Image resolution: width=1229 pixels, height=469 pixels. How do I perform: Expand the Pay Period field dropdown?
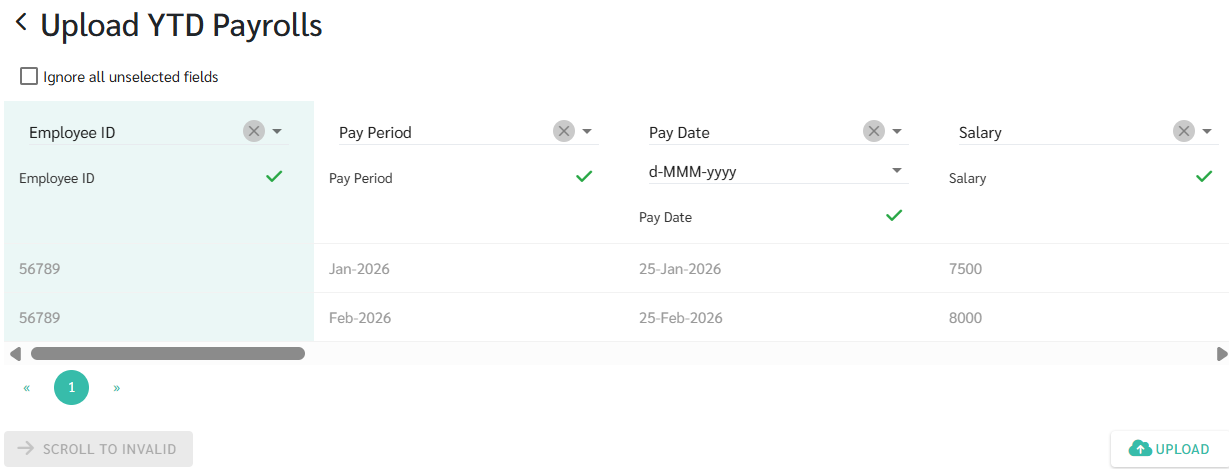pyautogui.click(x=587, y=131)
